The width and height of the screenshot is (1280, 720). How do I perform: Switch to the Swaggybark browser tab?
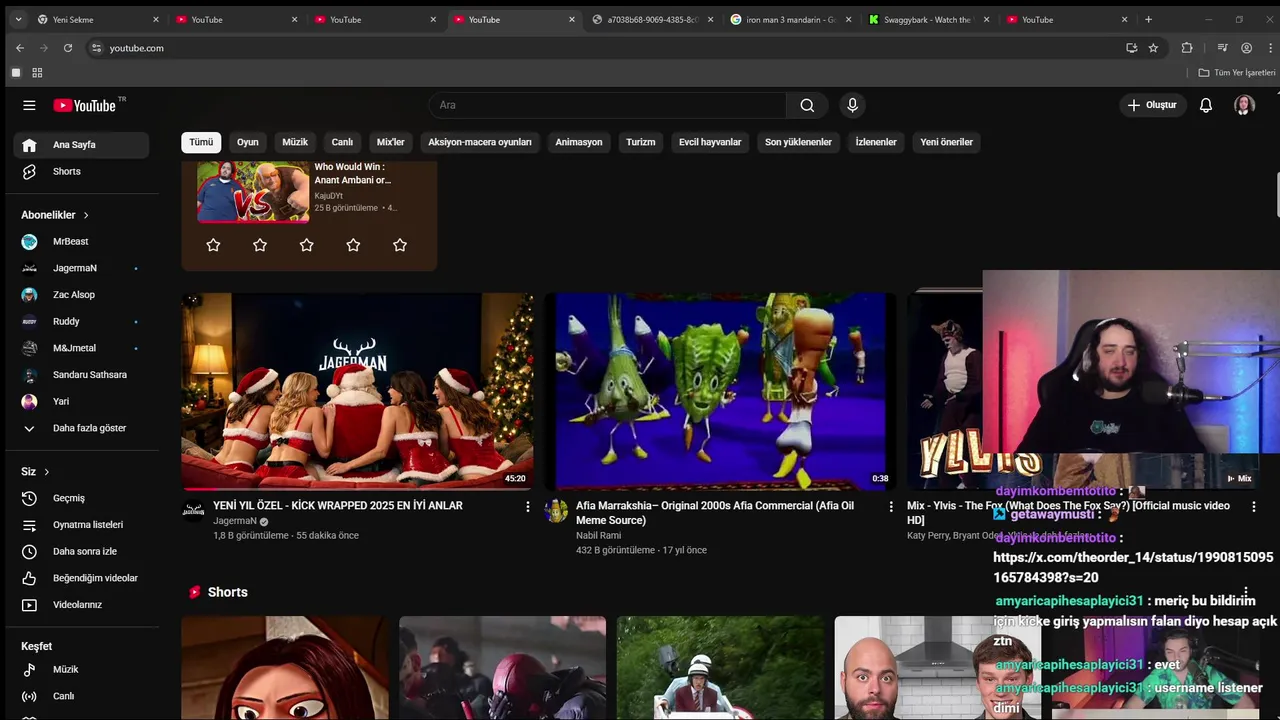[928, 19]
